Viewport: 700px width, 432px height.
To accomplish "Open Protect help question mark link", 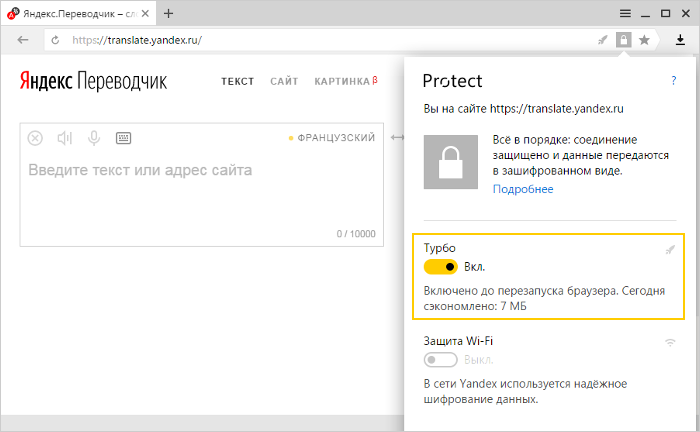I will [x=674, y=81].
